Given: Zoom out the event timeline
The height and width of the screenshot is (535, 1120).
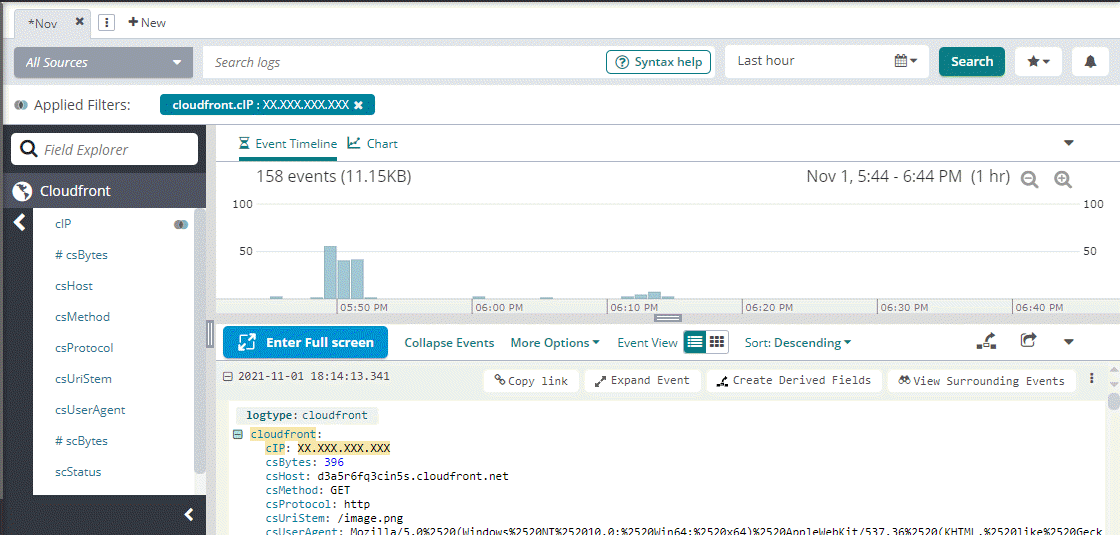Looking at the screenshot, I should 1030,179.
